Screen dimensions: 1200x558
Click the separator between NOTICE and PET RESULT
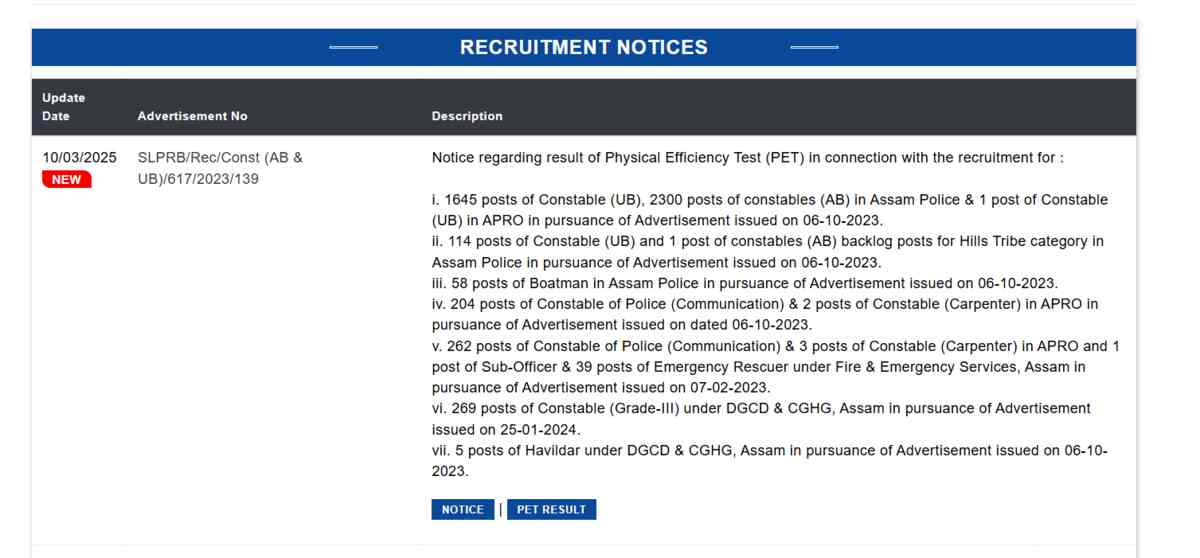[499, 510]
